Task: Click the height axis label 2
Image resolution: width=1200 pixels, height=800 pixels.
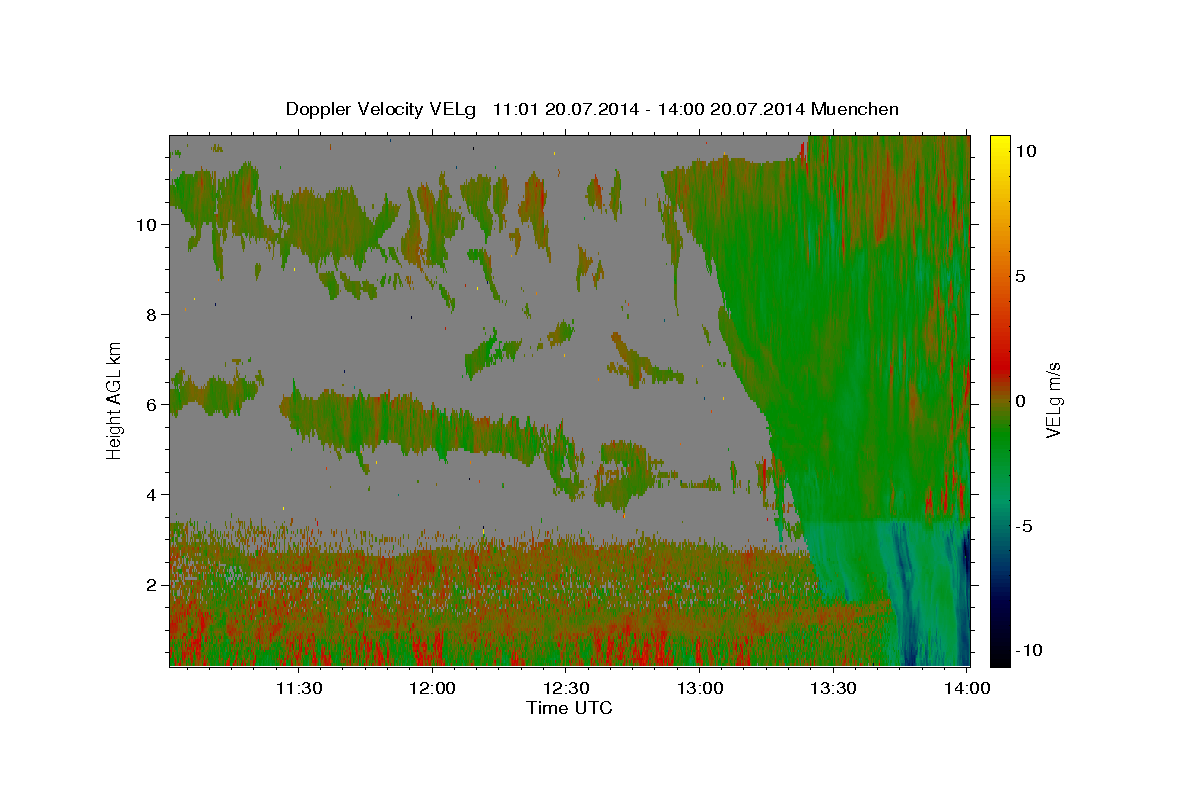Action: [151, 585]
